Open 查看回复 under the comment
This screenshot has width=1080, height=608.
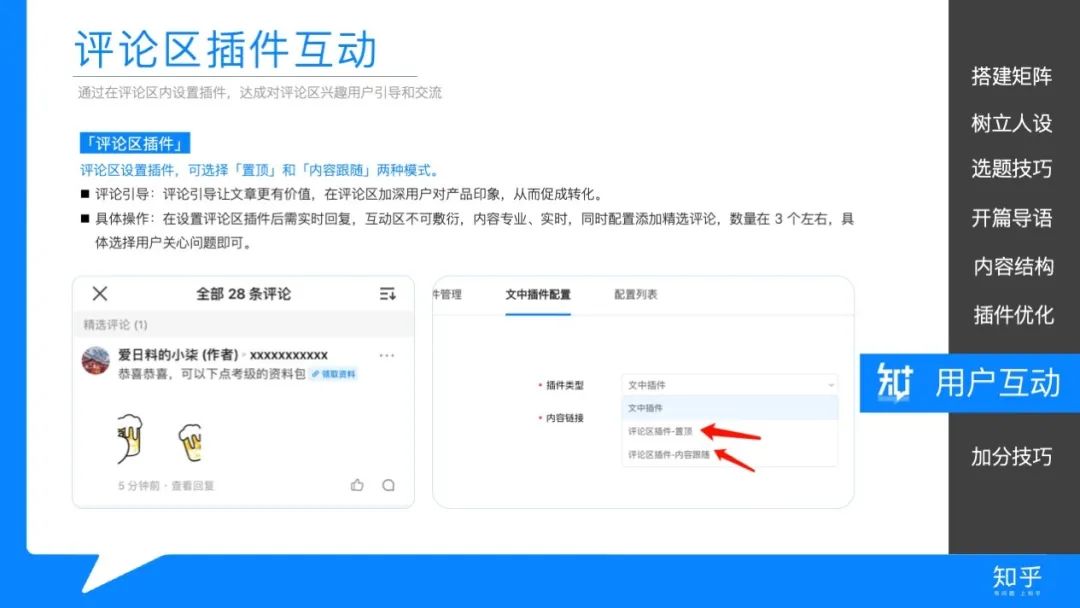(x=192, y=485)
